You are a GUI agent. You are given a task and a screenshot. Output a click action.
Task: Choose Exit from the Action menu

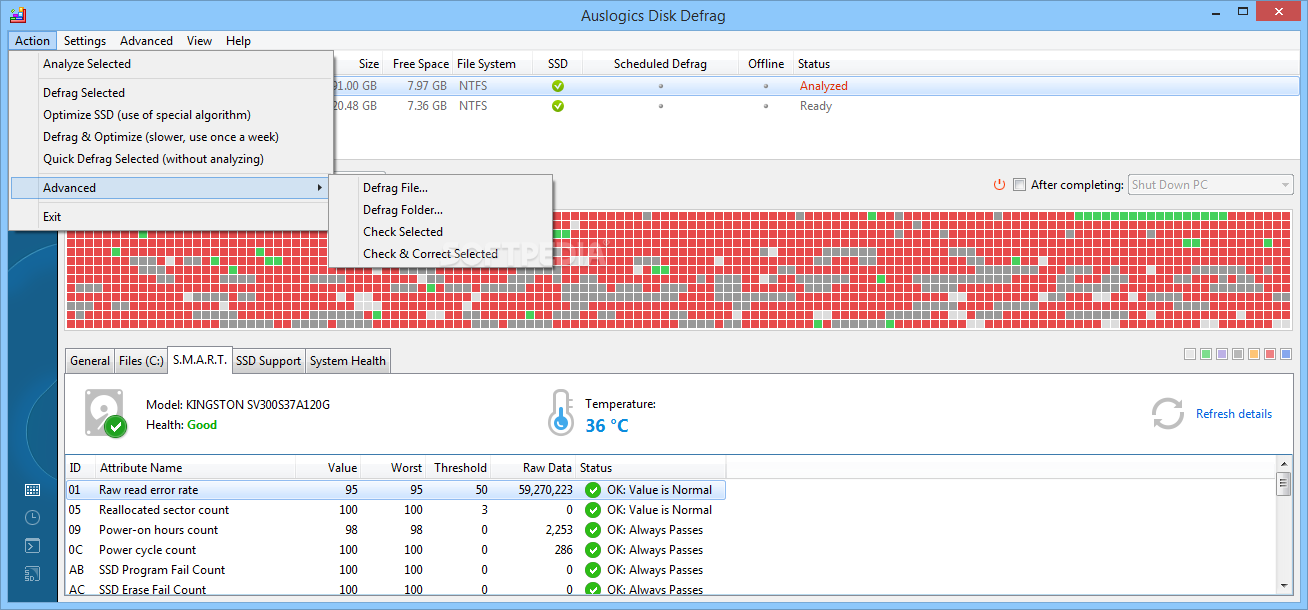point(171,217)
